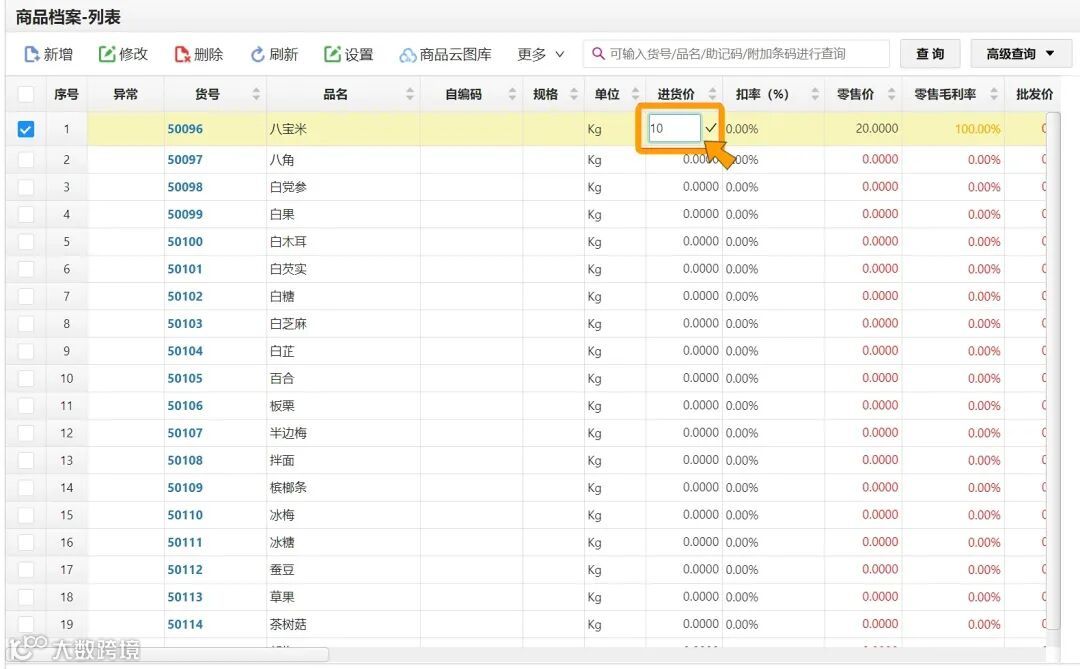
Task: Select the 白糖 product name cell
Action: coord(343,296)
